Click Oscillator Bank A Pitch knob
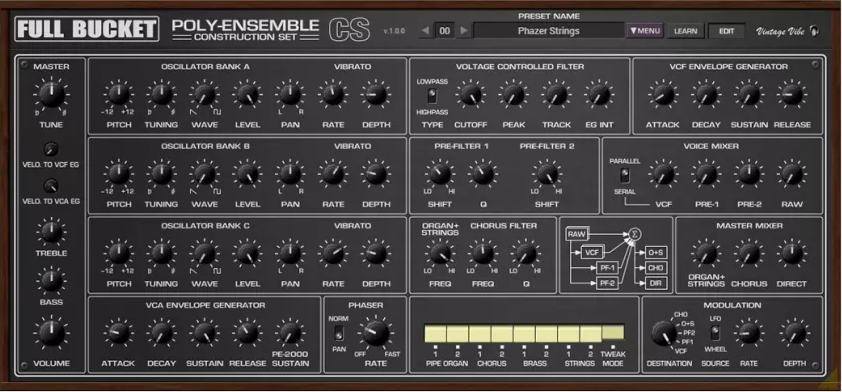The height and width of the screenshot is (392, 842). 119,95
